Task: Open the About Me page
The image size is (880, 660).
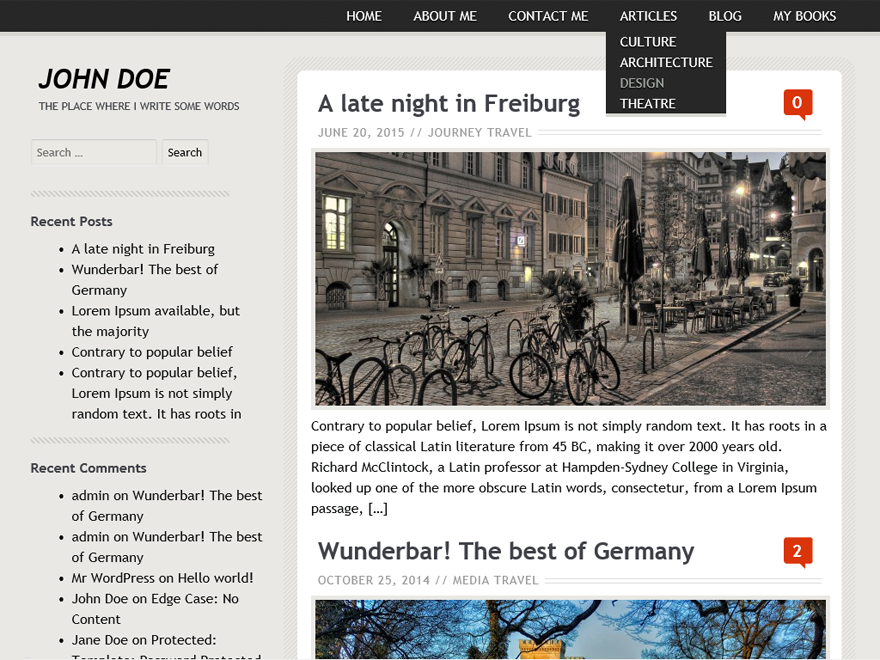Action: 445,16
